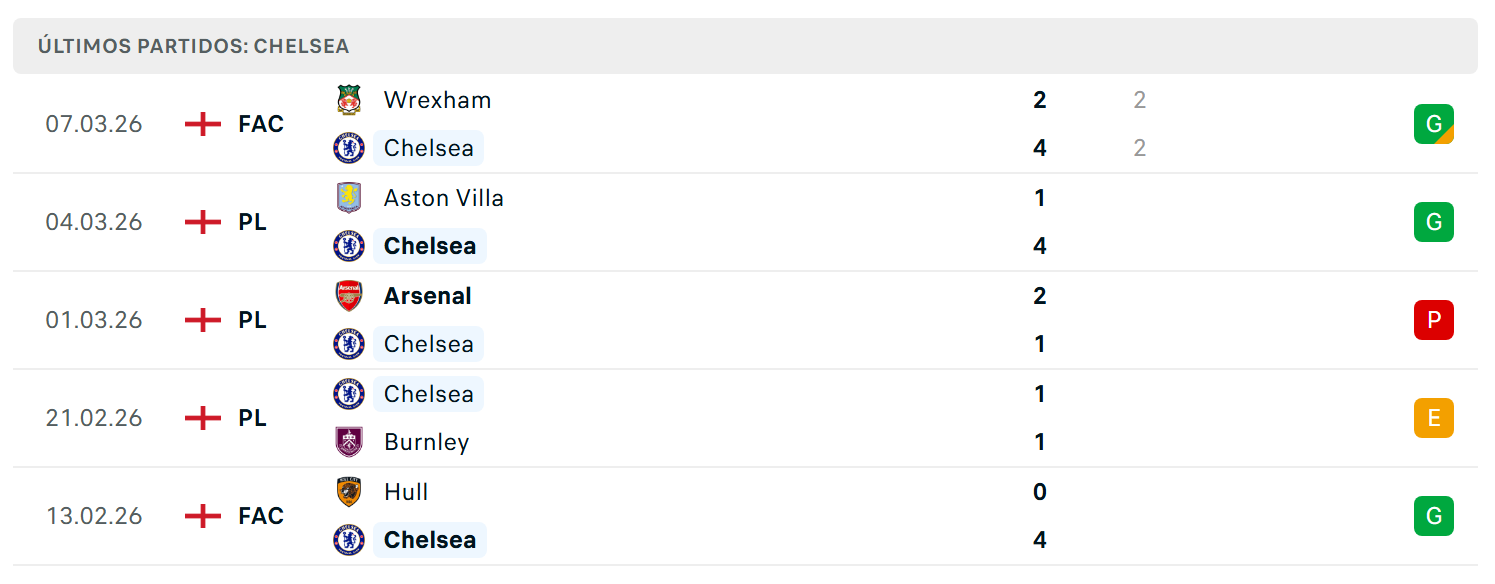Click red P result badge for Arsenal match
1495x584 pixels.
coord(1433,320)
